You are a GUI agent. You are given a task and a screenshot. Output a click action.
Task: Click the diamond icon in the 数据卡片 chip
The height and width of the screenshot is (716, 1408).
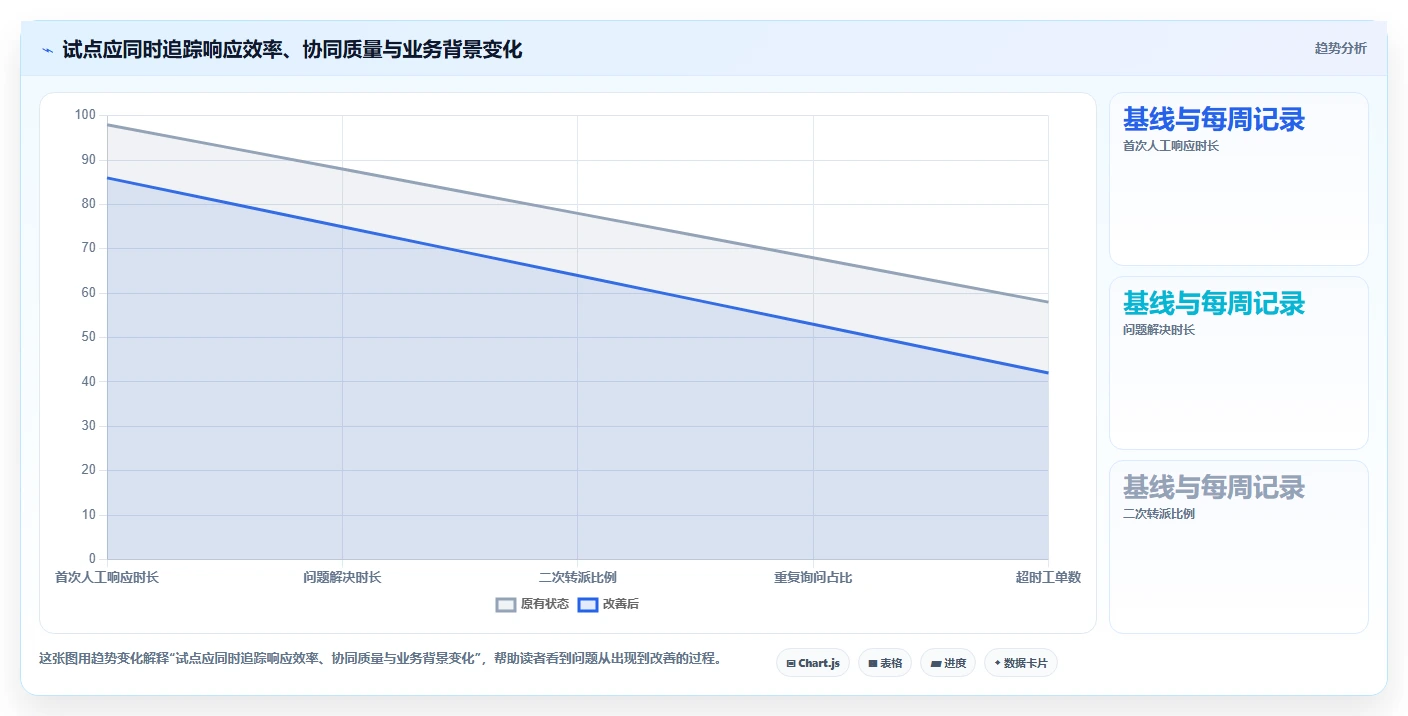[x=997, y=663]
